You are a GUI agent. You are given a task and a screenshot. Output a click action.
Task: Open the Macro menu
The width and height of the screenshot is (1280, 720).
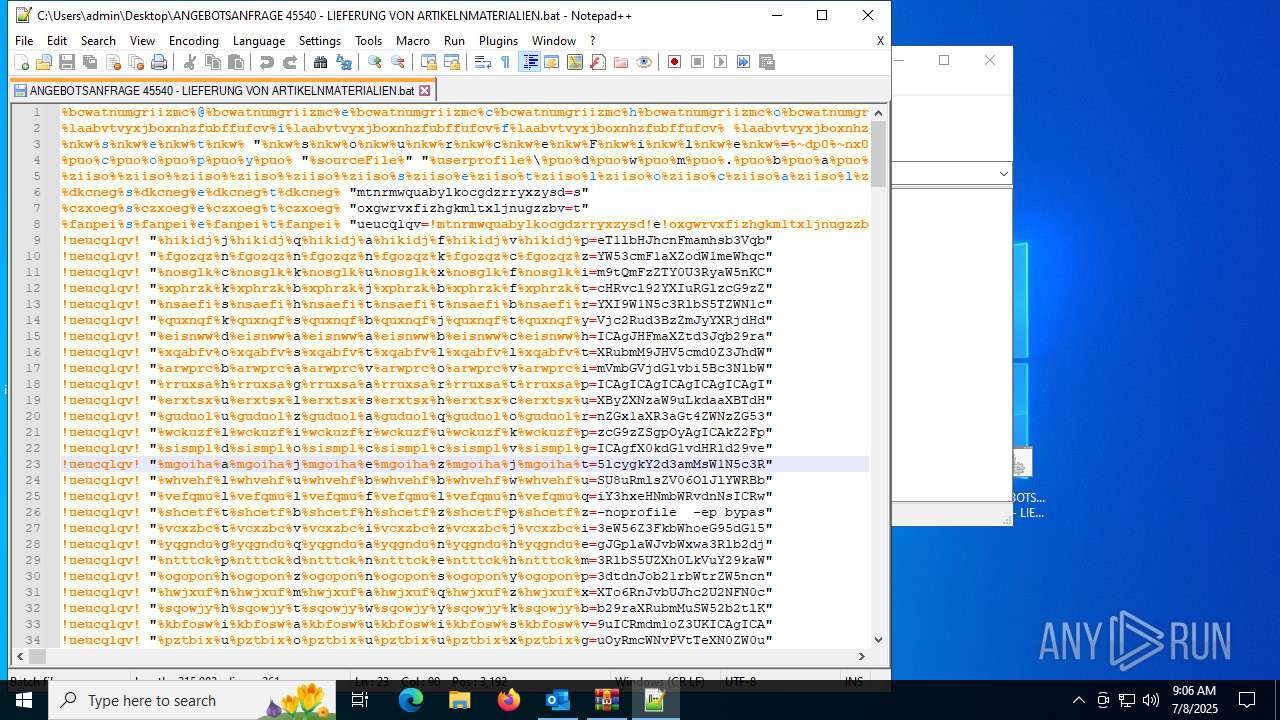413,41
